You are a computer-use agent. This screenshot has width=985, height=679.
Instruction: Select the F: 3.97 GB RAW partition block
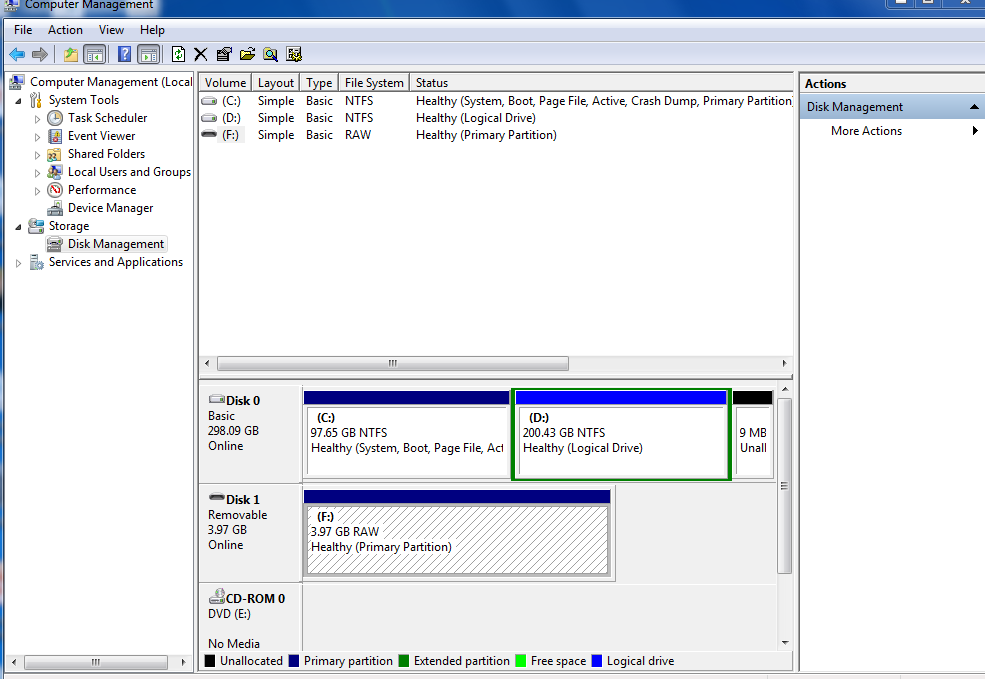click(457, 532)
